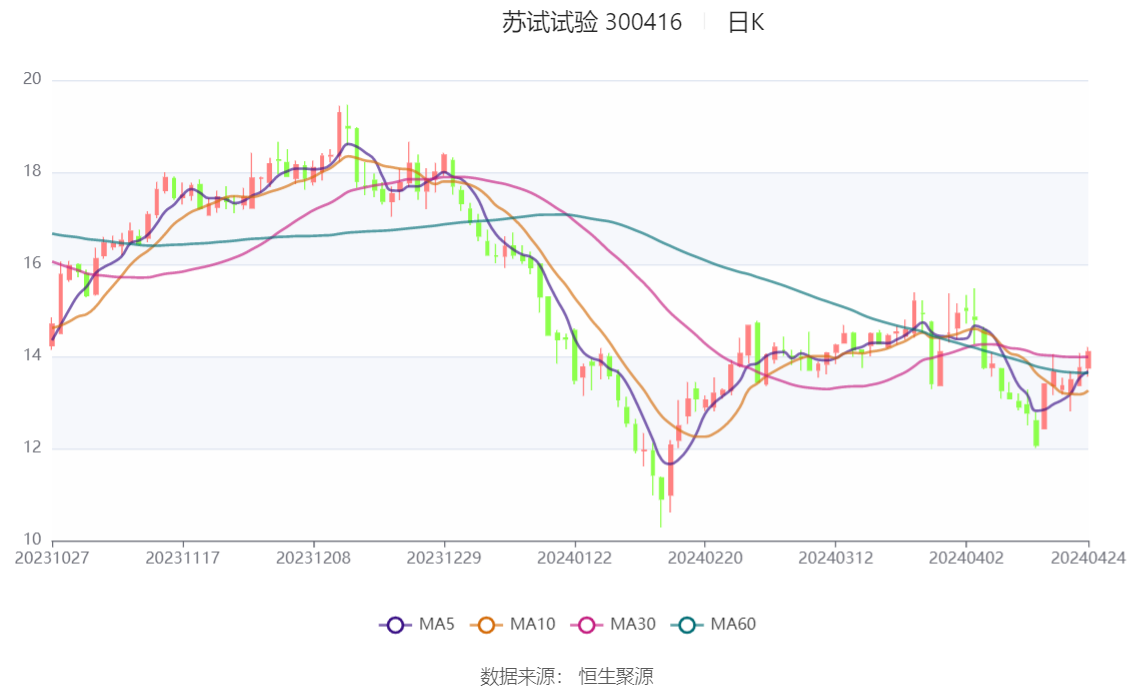Hide the MA60 line via label
This screenshot has height=689, width=1134.
pos(733,624)
